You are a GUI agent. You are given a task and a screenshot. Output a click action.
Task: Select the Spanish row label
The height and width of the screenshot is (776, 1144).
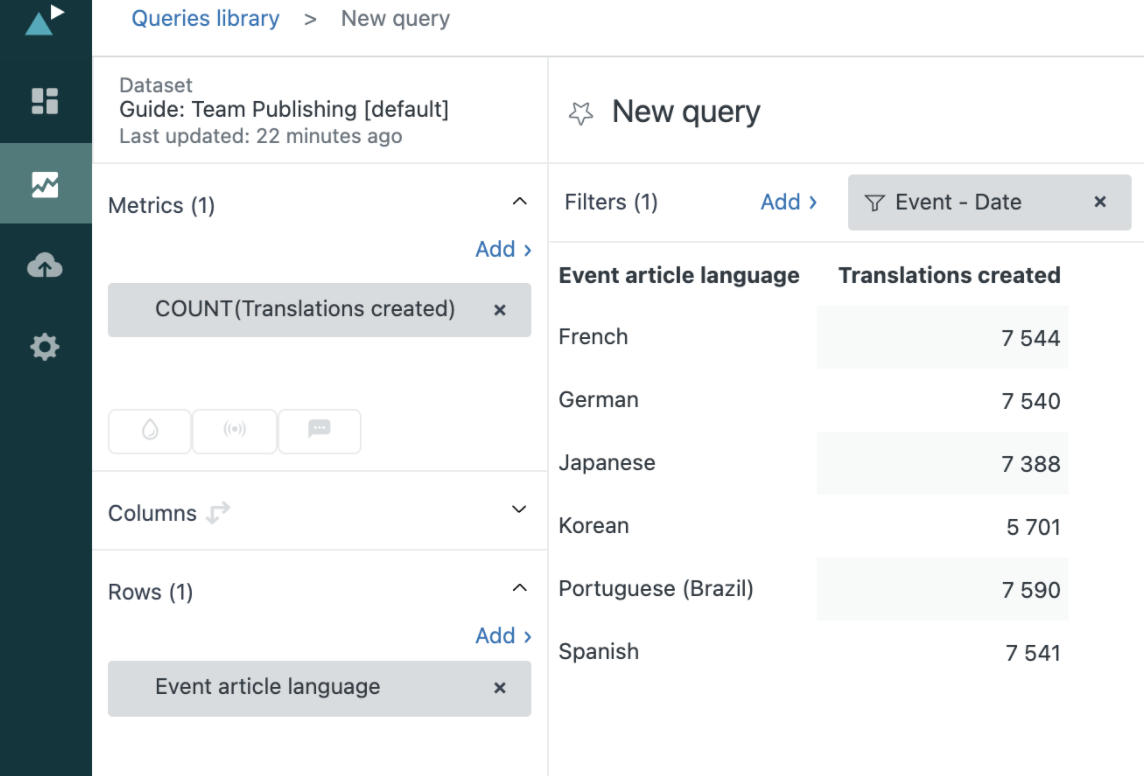(598, 651)
